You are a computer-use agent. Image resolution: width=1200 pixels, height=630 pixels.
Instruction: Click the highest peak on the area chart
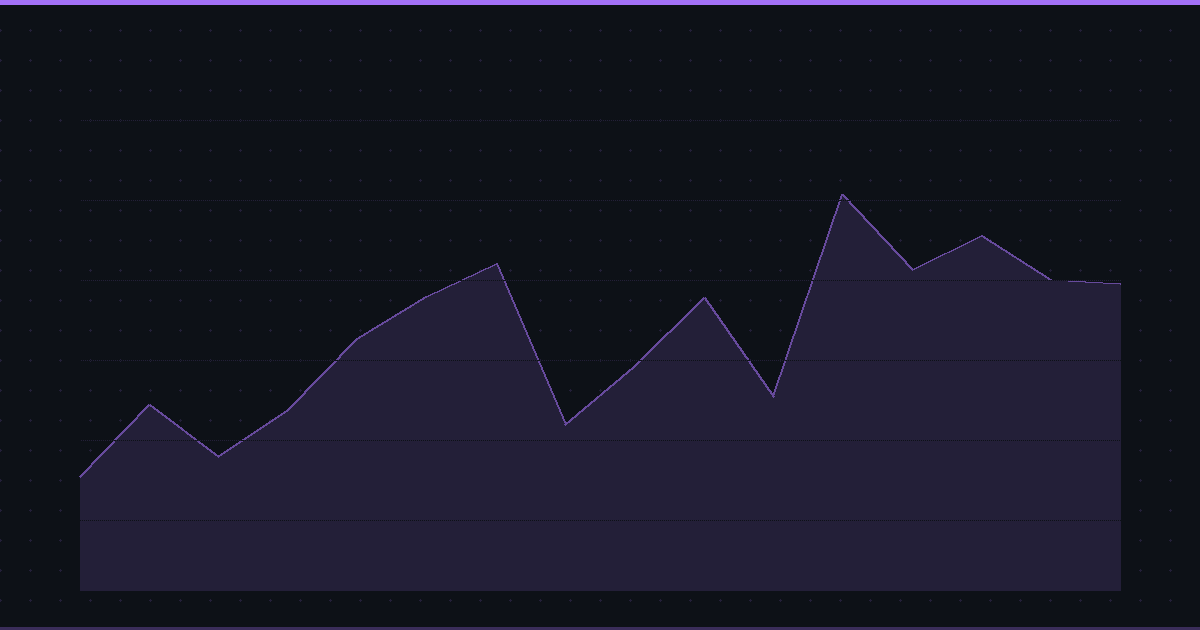(x=843, y=195)
